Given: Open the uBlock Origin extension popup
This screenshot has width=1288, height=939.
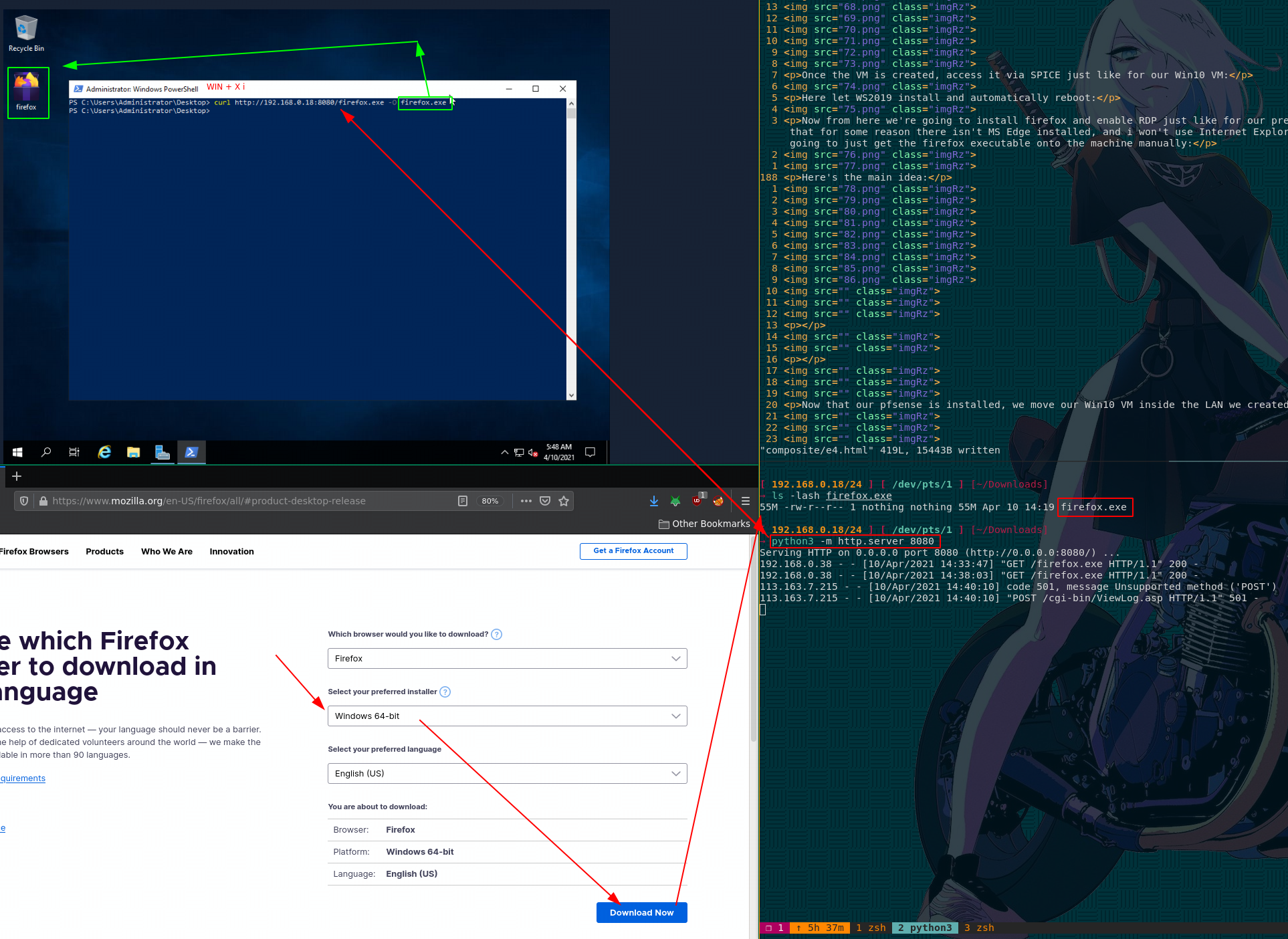Looking at the screenshot, I should pos(697,500).
